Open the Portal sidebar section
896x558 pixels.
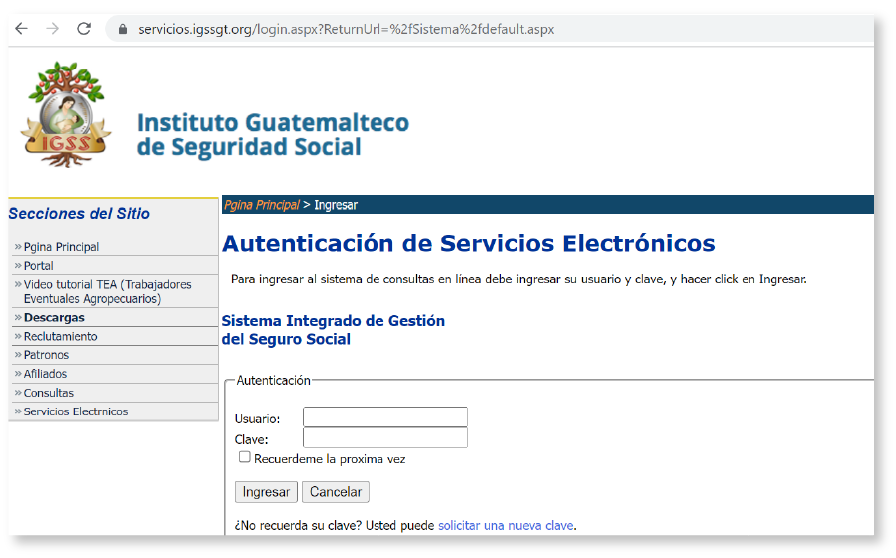click(38, 266)
